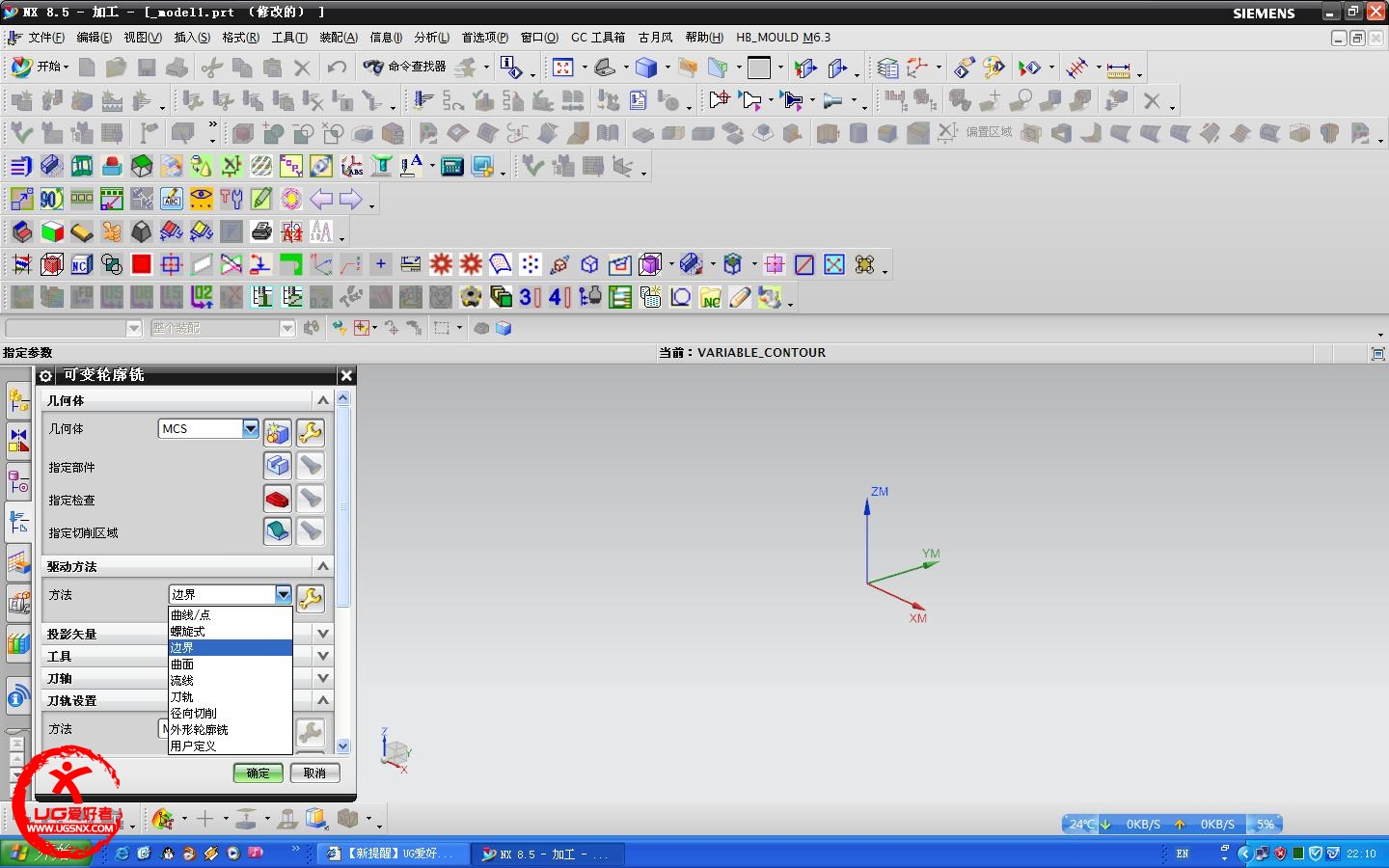
Task: Expand the 投影矢量 section
Action: click(x=323, y=634)
